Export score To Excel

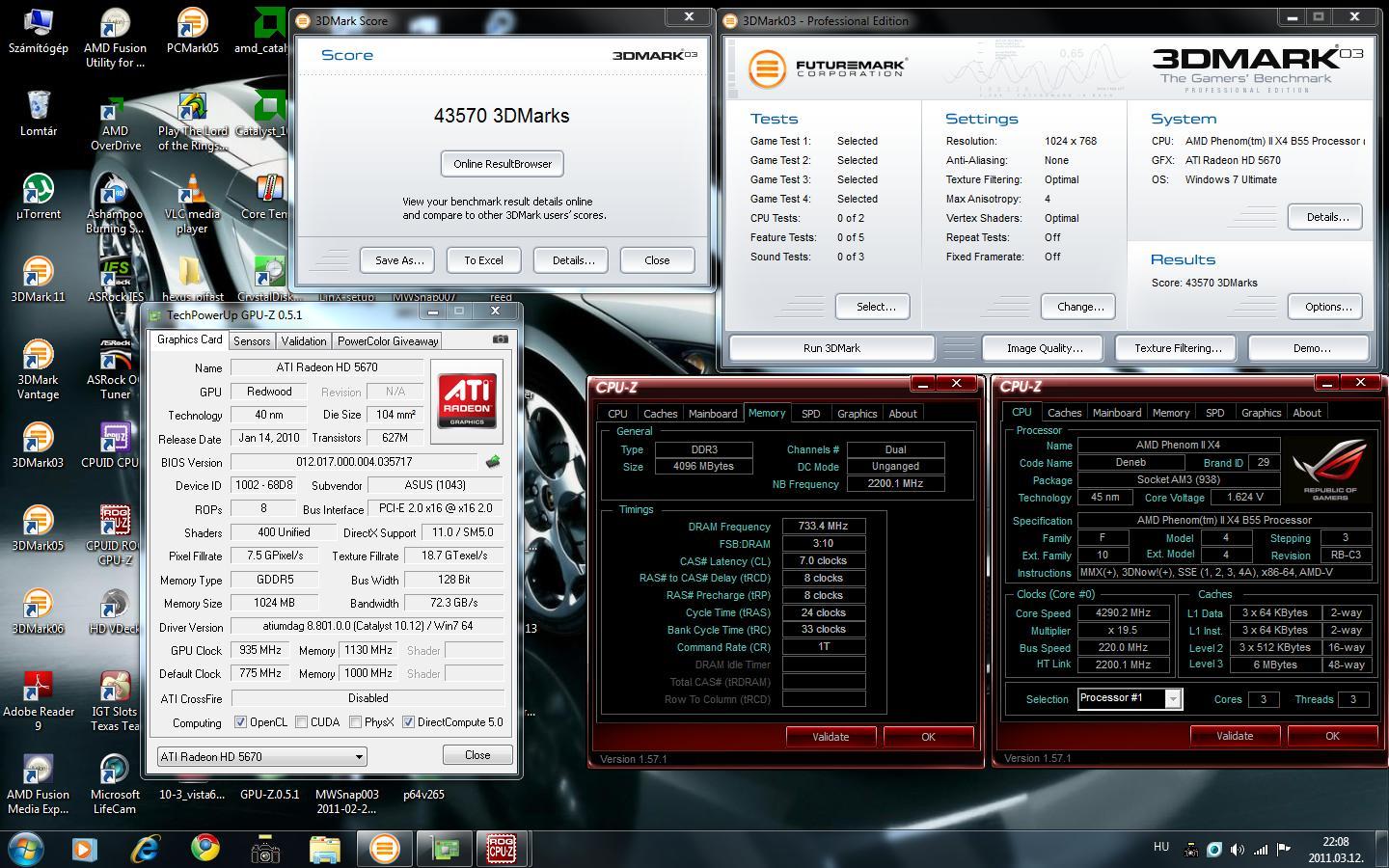[483, 260]
